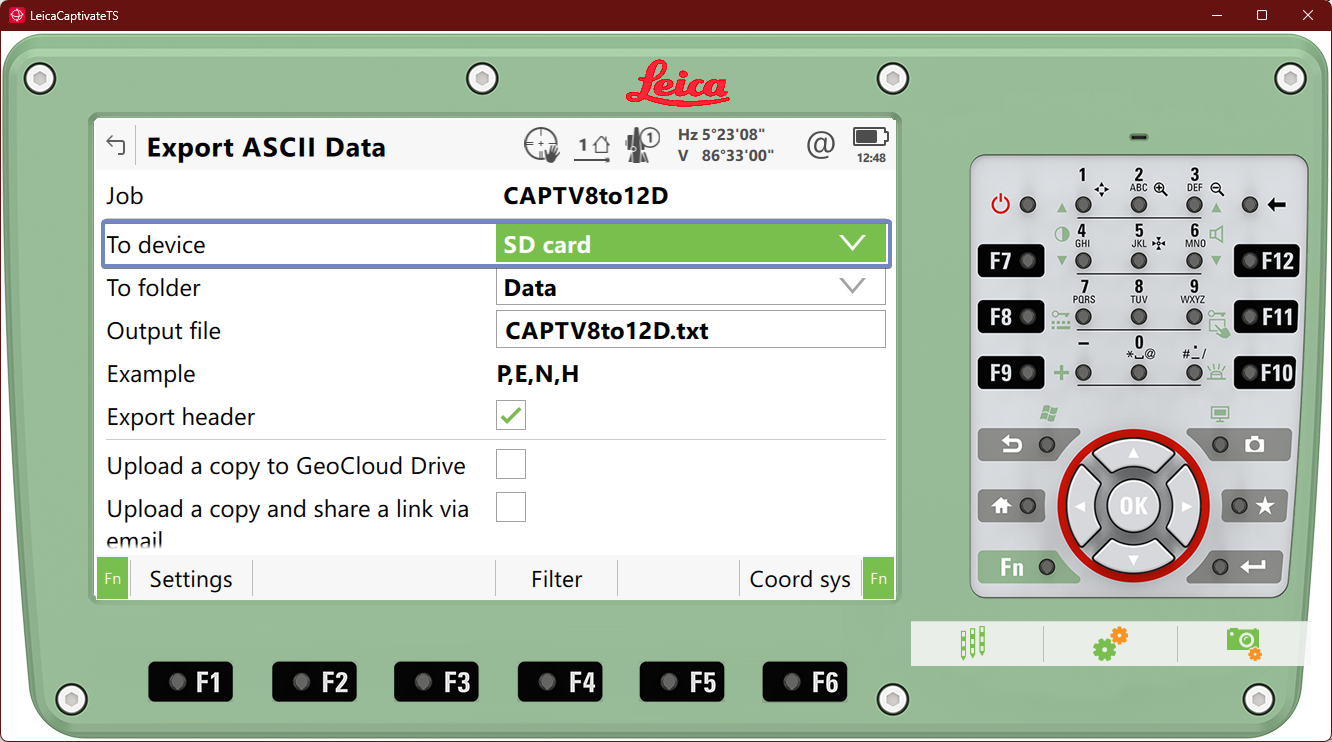Screen dimensions: 1332x742
Task: Click the Job value CAPTV8to12D
Action: click(x=585, y=196)
